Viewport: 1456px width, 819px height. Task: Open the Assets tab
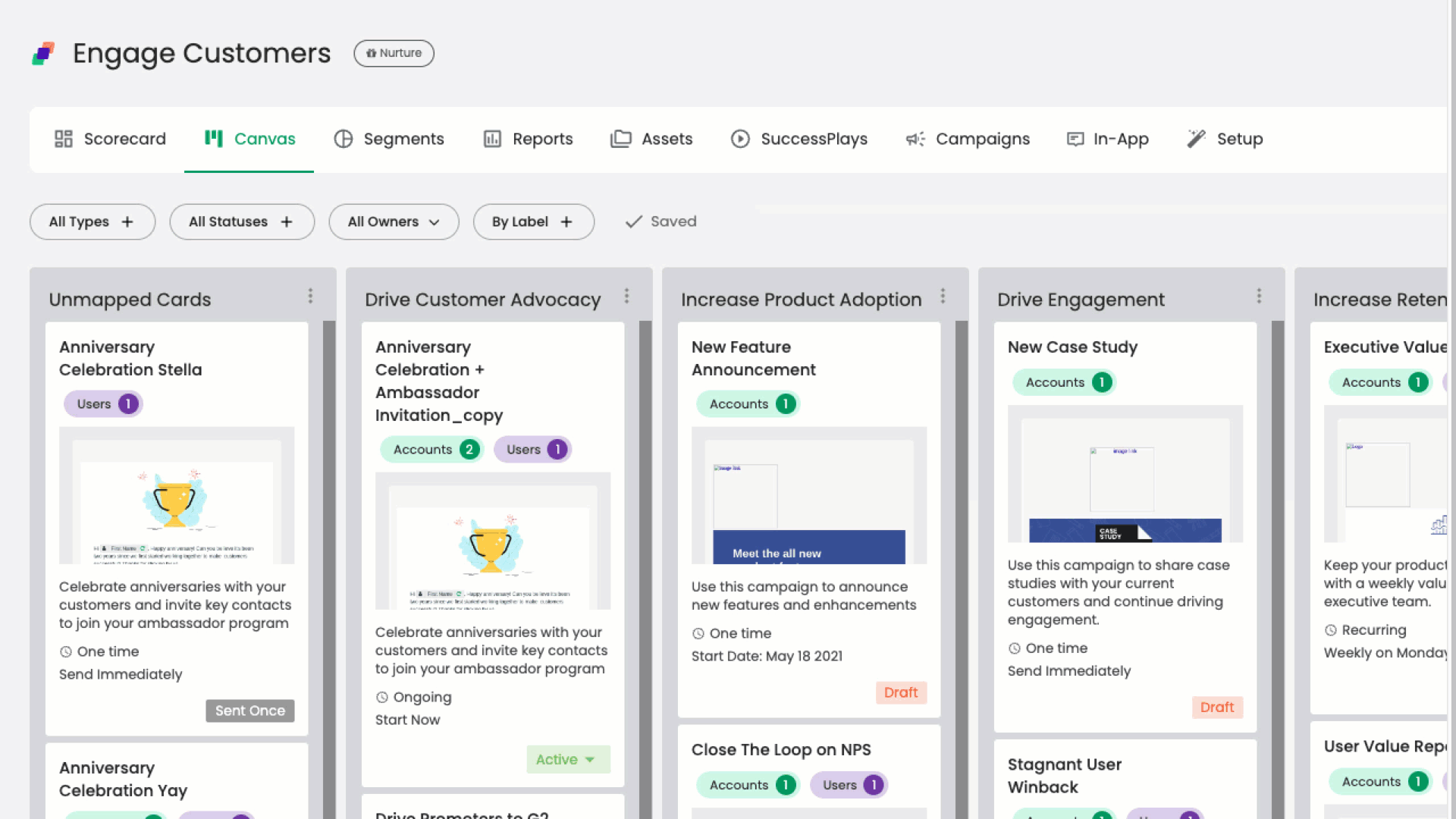point(651,139)
